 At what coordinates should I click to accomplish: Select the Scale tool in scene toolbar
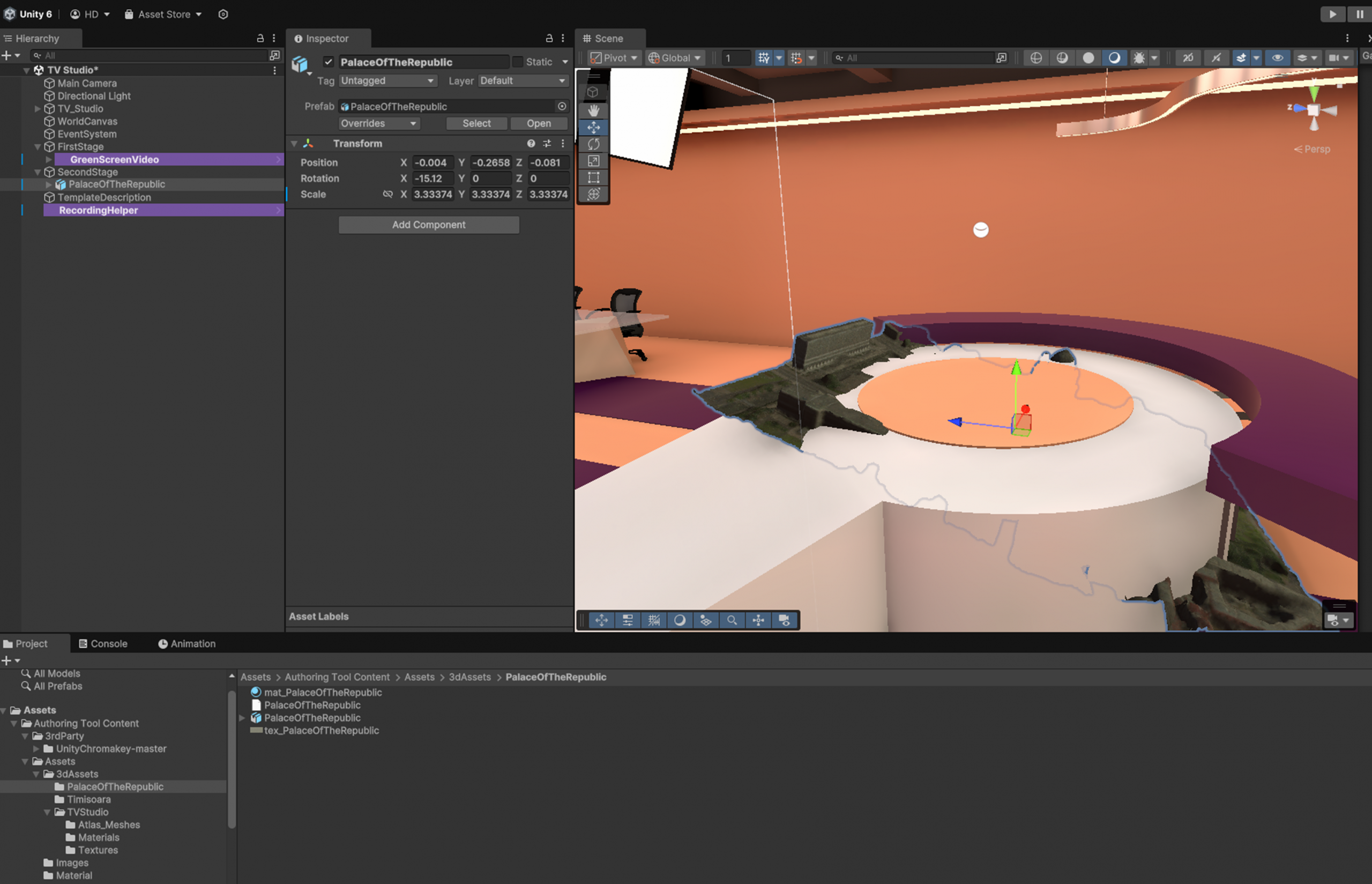click(x=593, y=161)
